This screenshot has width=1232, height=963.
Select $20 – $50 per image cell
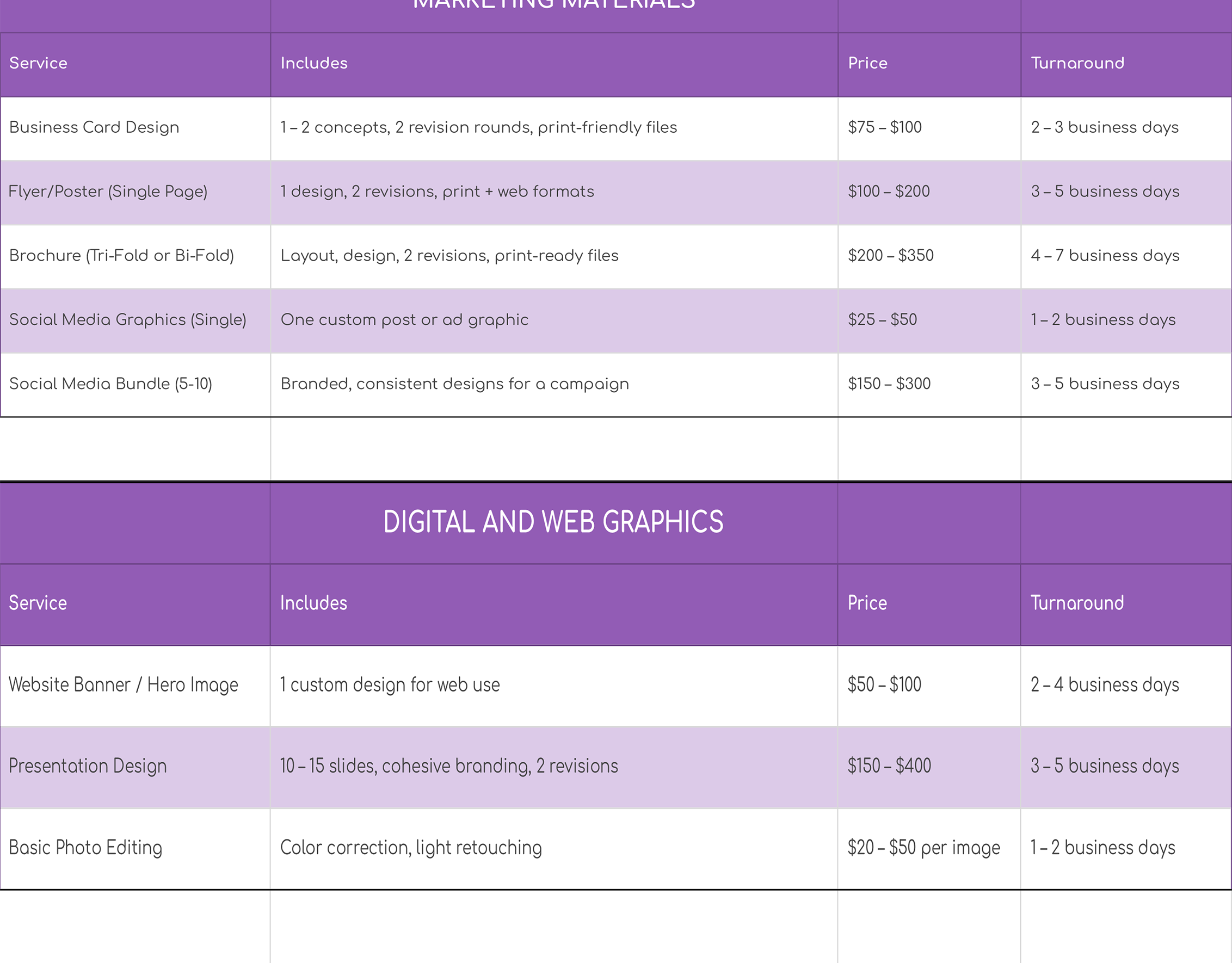tap(923, 848)
